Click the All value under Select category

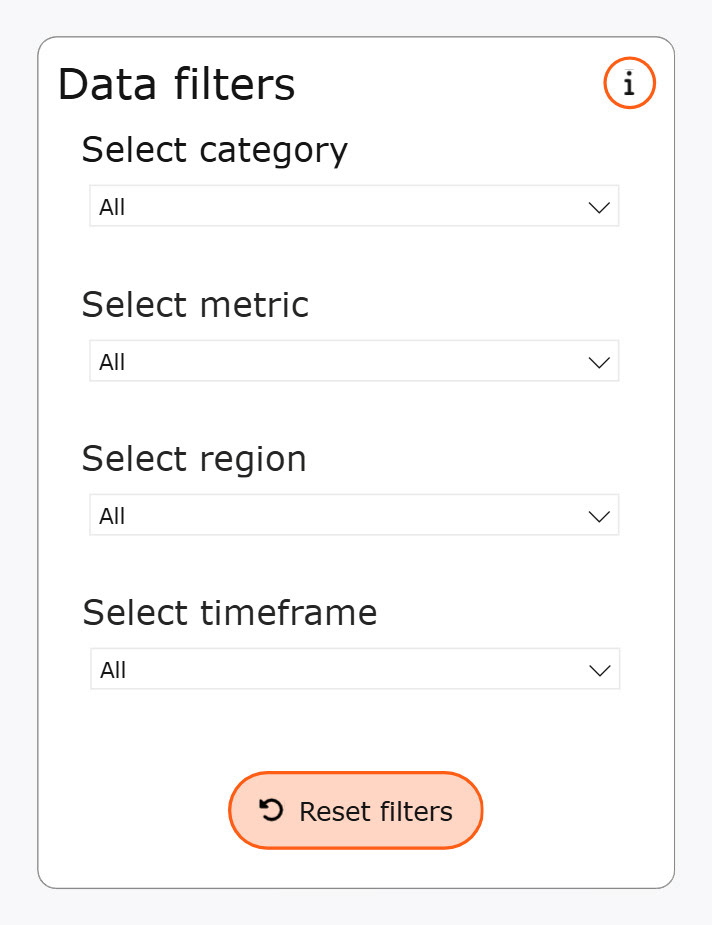[112, 207]
